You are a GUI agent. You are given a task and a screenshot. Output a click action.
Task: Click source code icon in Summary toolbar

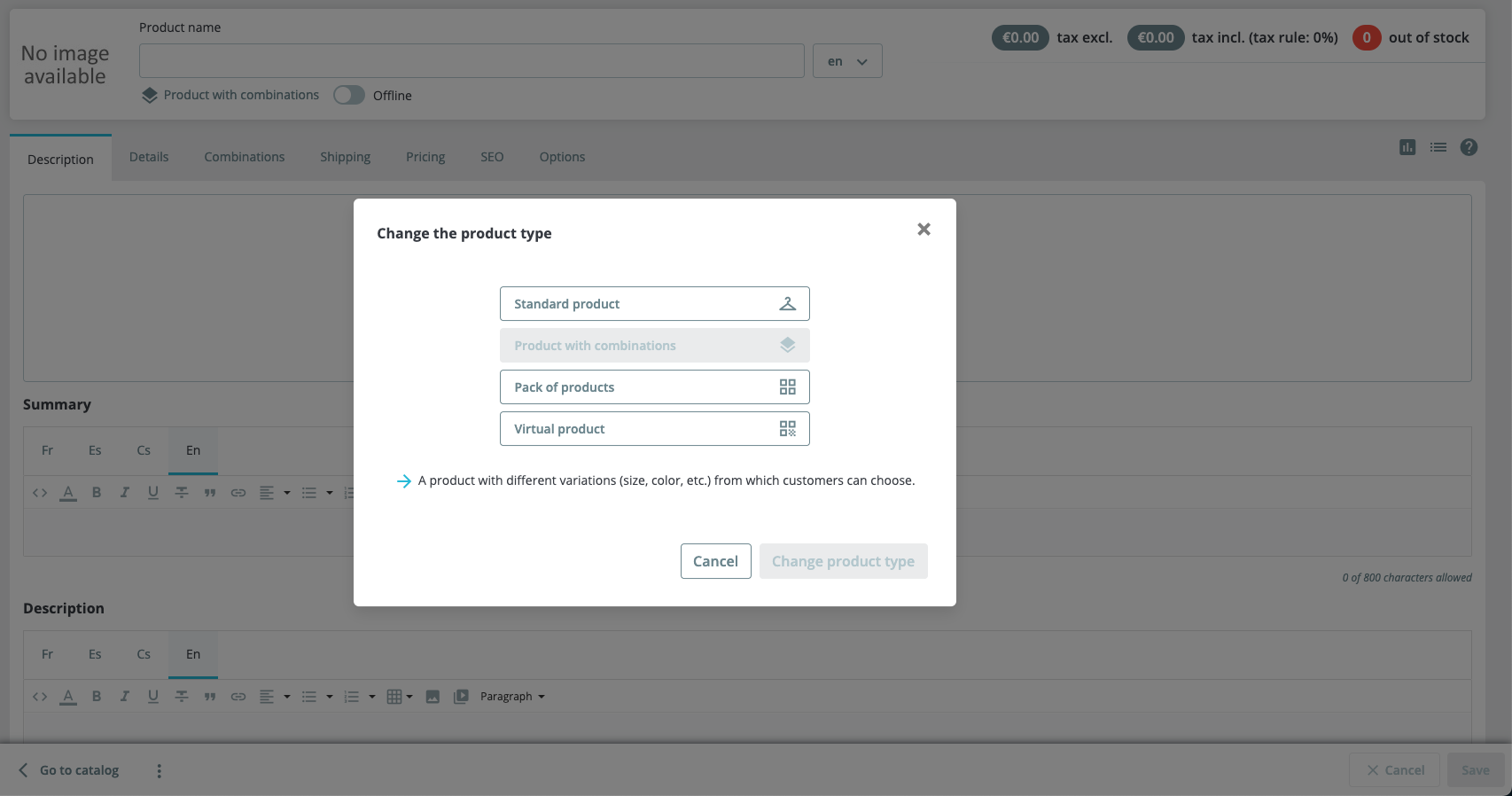[x=40, y=493]
